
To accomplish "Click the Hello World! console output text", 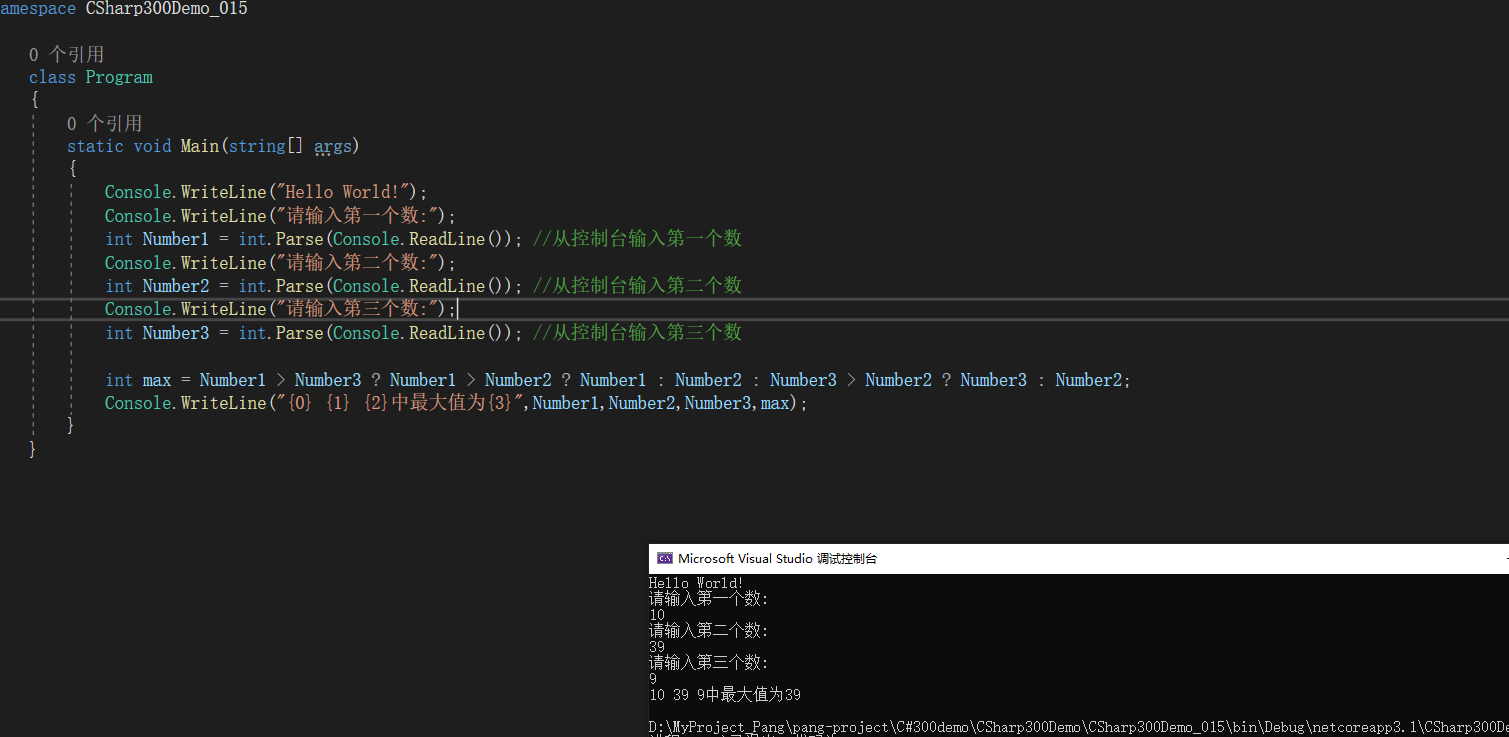I will [x=695, y=582].
